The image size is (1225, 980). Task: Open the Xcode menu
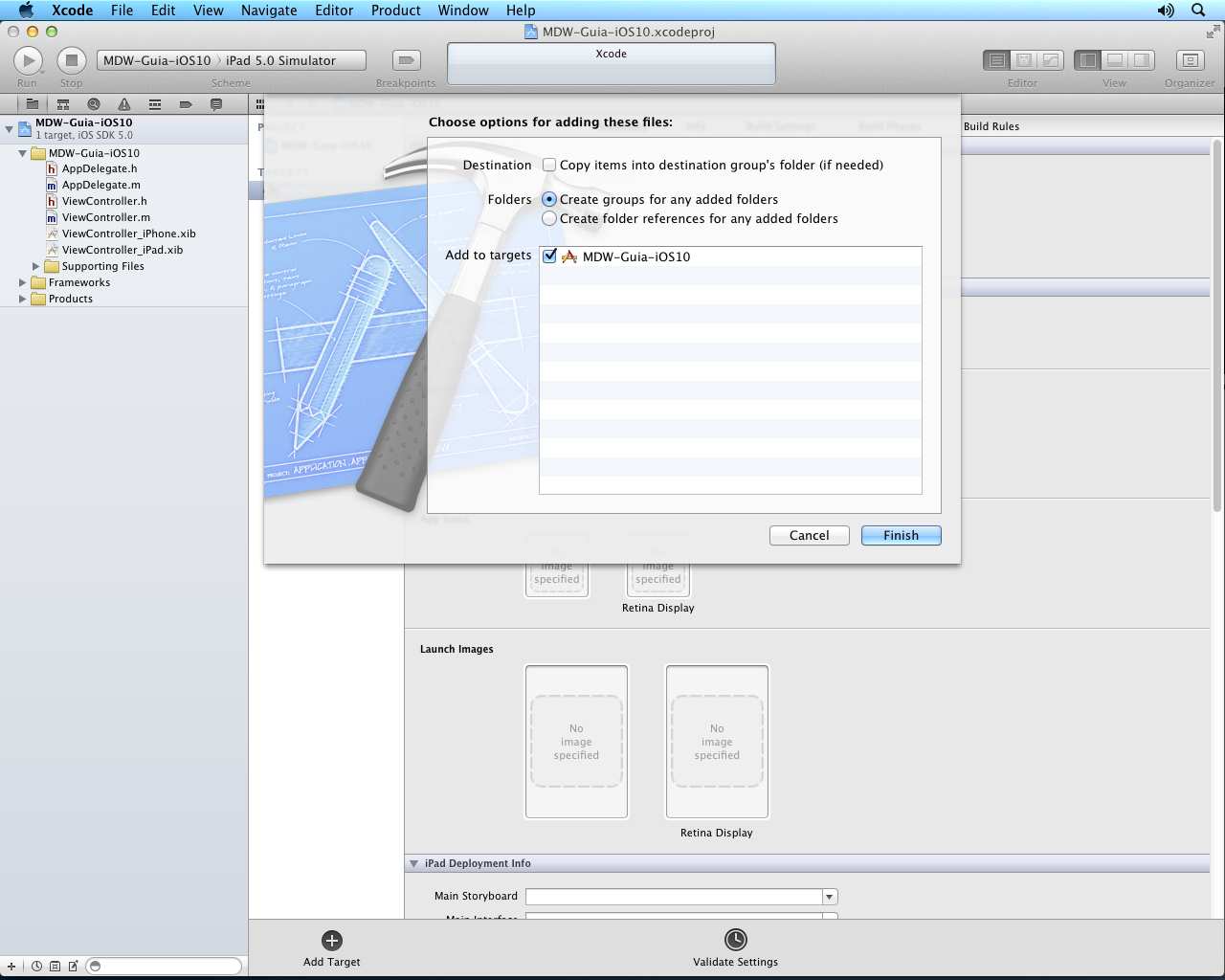click(x=72, y=11)
